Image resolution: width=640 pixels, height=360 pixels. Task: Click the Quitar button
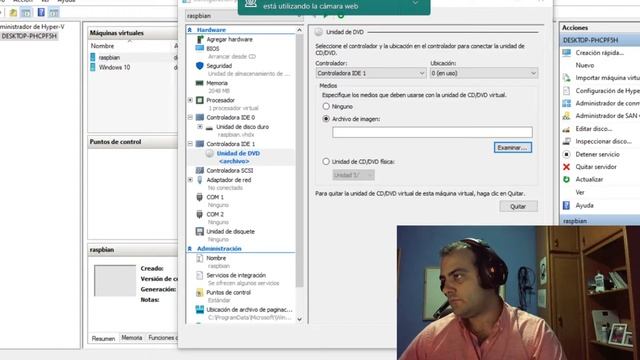(x=518, y=207)
